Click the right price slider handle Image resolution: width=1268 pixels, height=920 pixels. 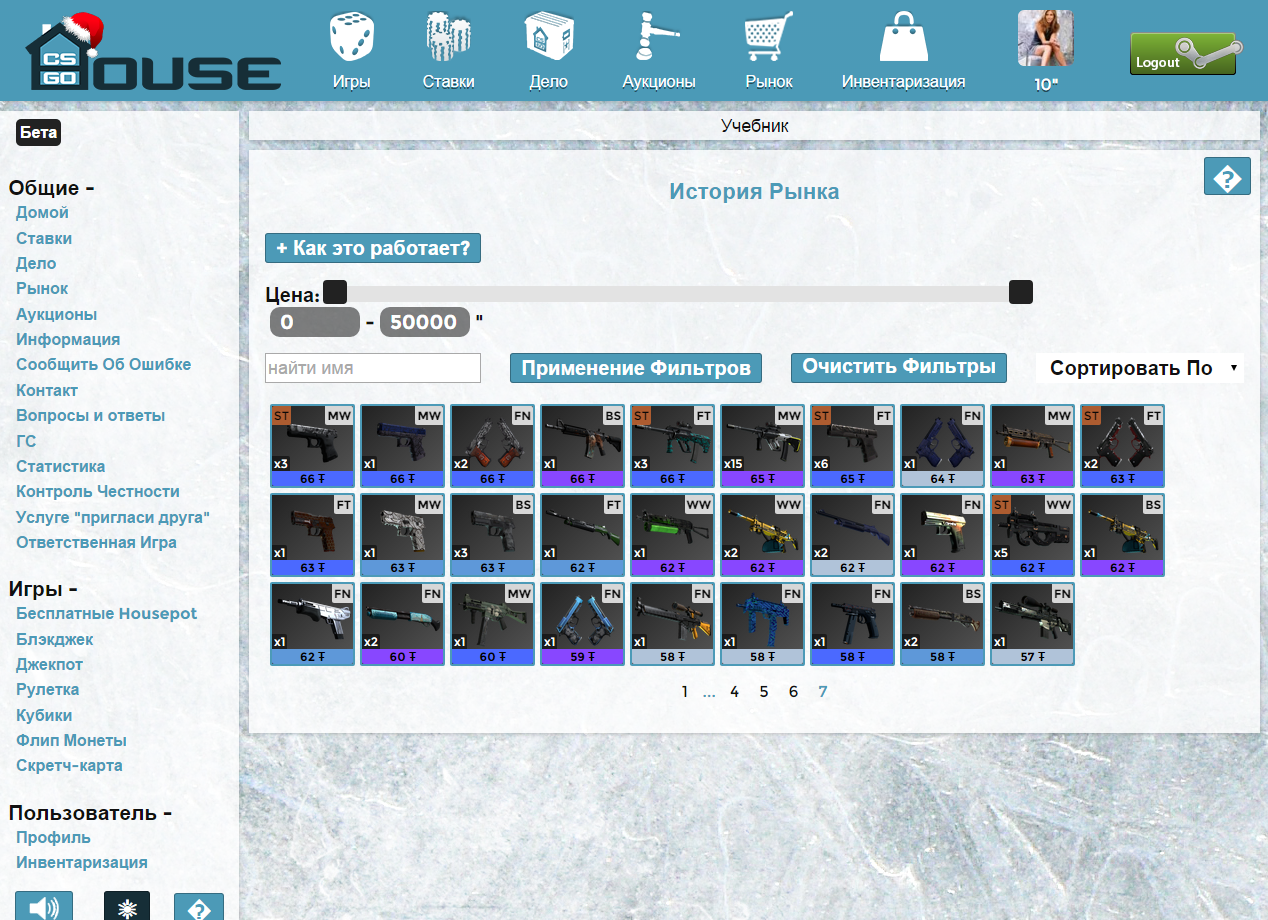click(1021, 292)
